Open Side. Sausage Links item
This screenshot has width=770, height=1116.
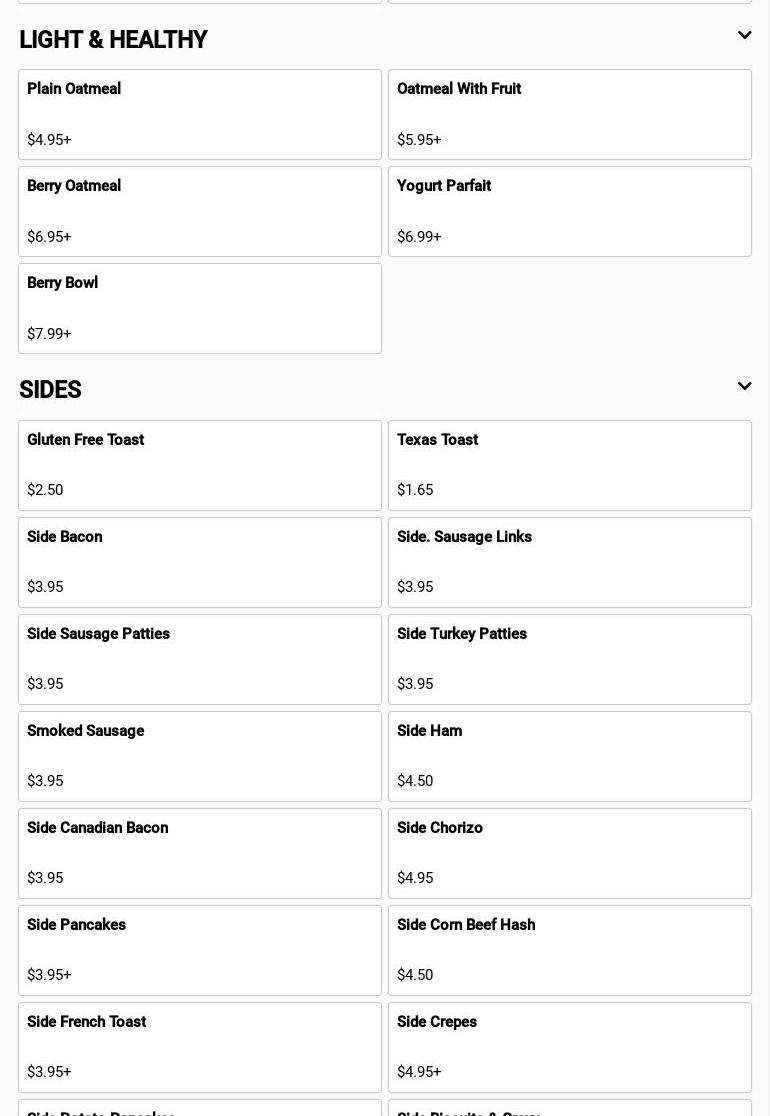coord(569,562)
